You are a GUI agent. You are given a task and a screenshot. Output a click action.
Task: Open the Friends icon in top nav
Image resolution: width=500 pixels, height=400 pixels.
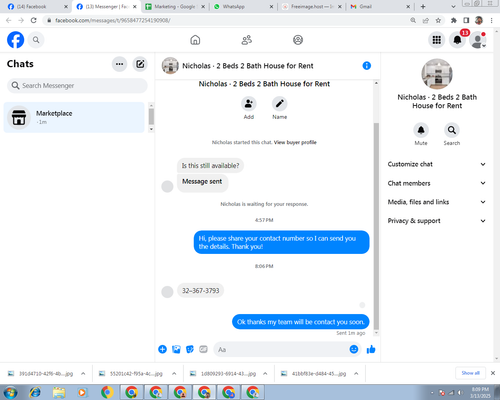247,40
